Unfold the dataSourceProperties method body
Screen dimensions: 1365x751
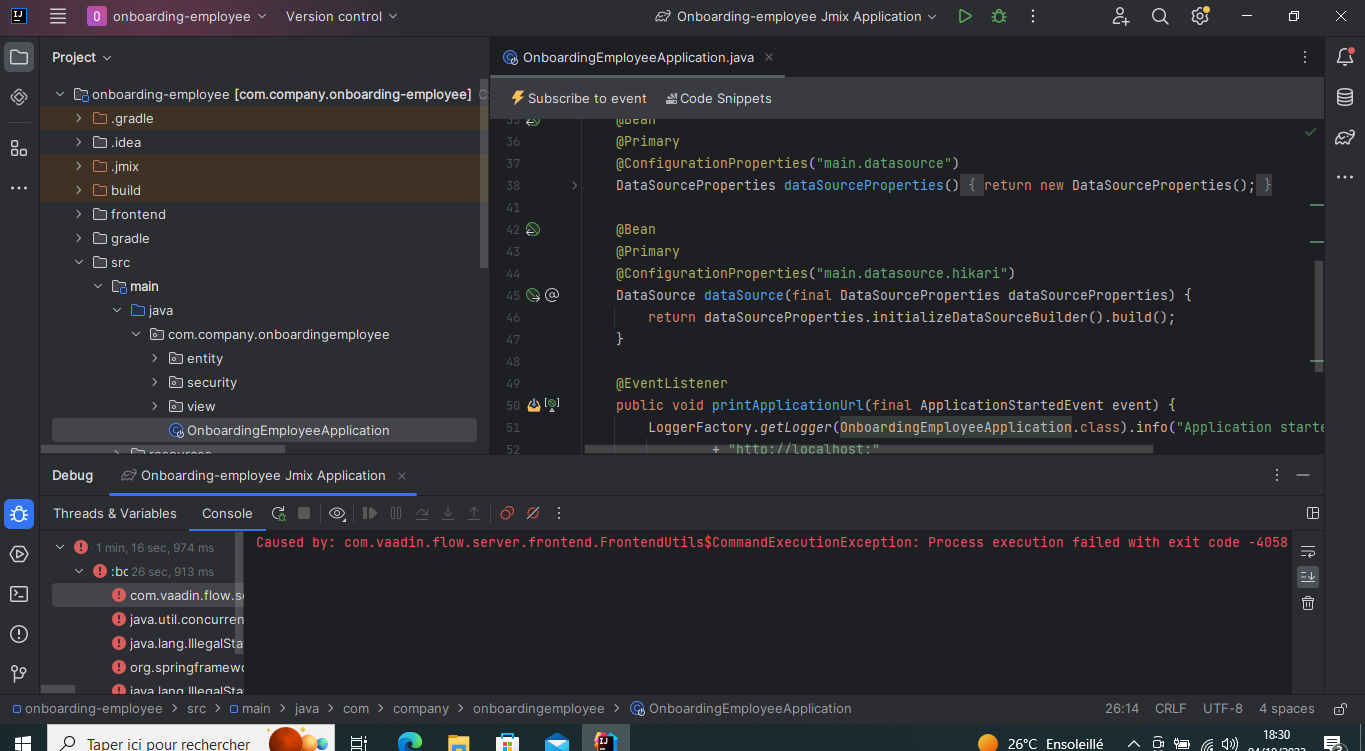[574, 185]
